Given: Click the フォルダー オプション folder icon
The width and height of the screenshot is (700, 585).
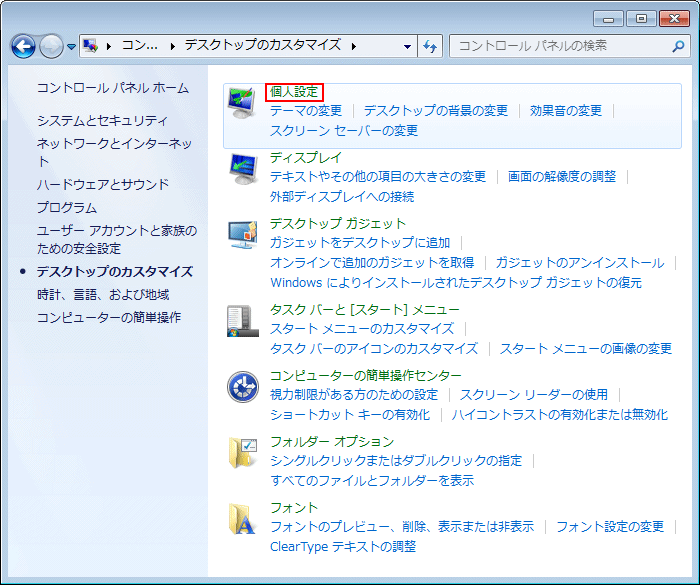Looking at the screenshot, I should [x=242, y=452].
